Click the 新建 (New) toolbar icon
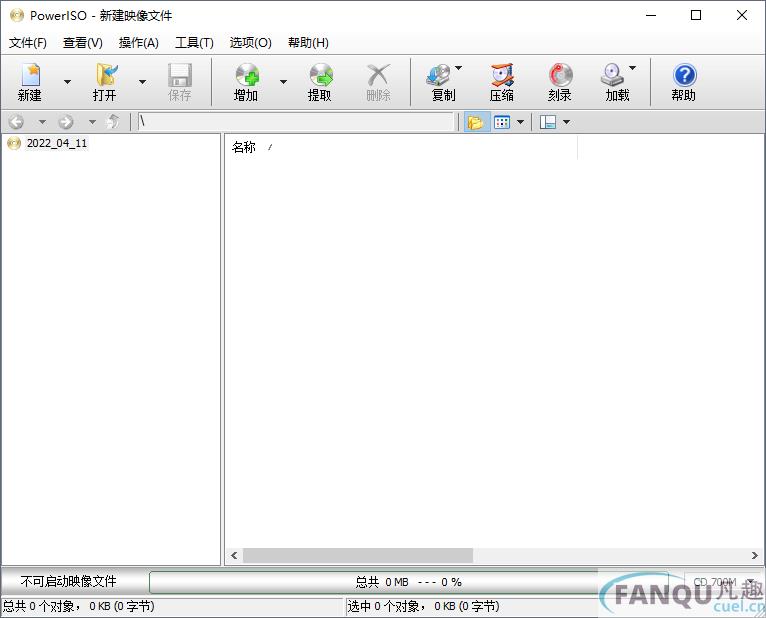This screenshot has width=766, height=618. 30,82
